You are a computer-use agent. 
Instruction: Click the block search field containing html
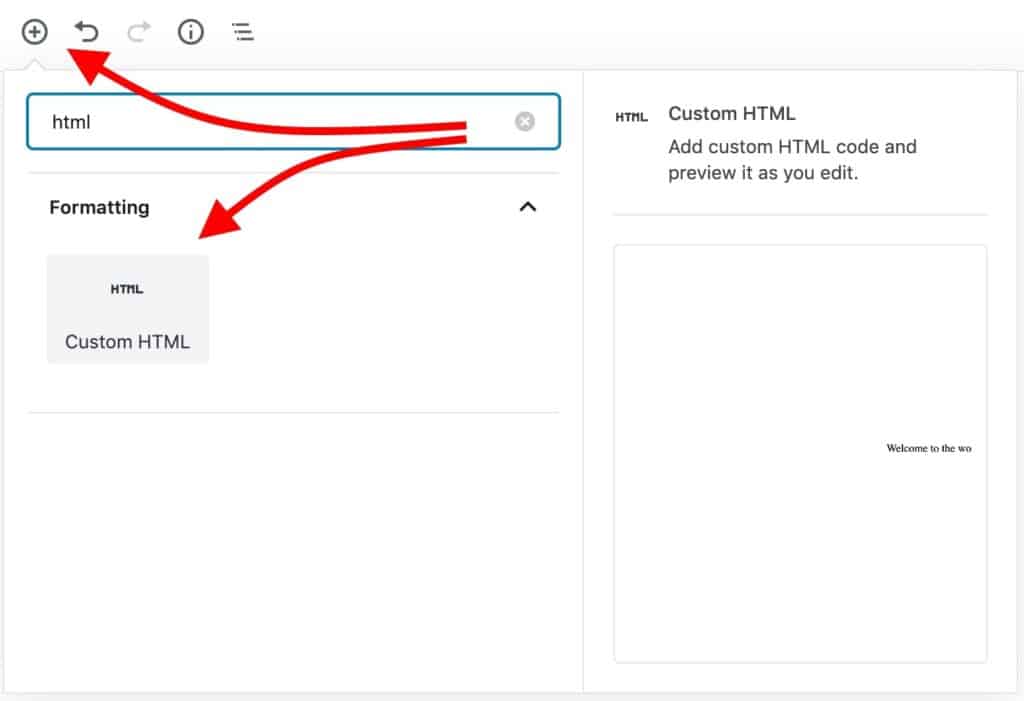[x=293, y=122]
